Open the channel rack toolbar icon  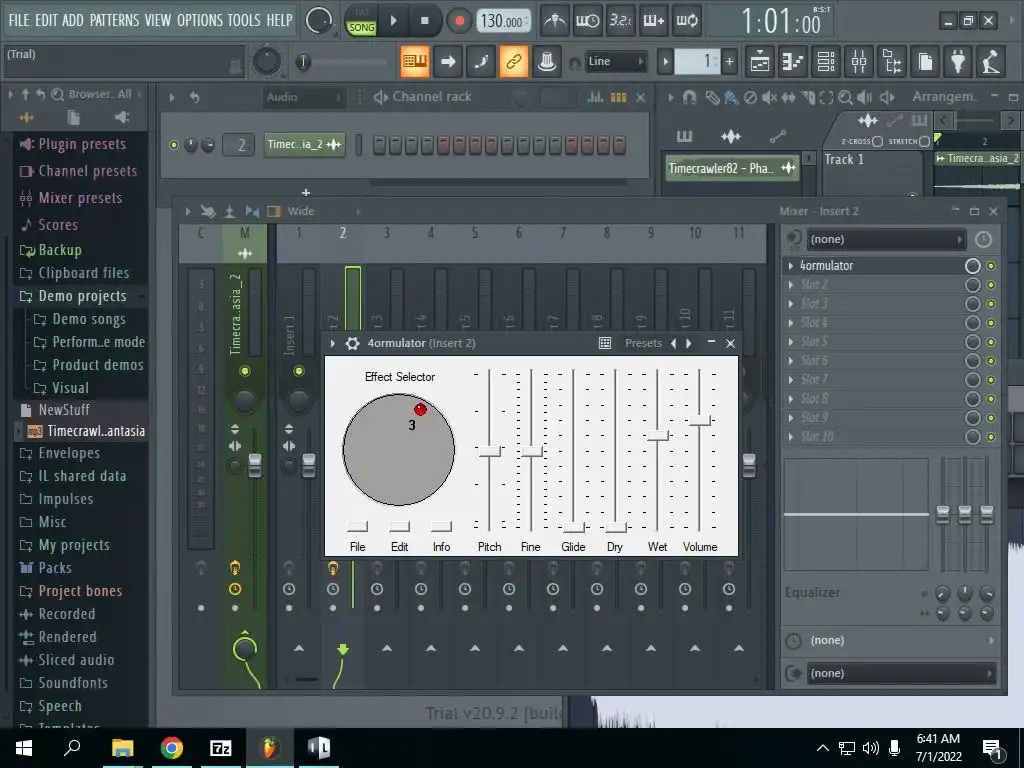click(825, 62)
